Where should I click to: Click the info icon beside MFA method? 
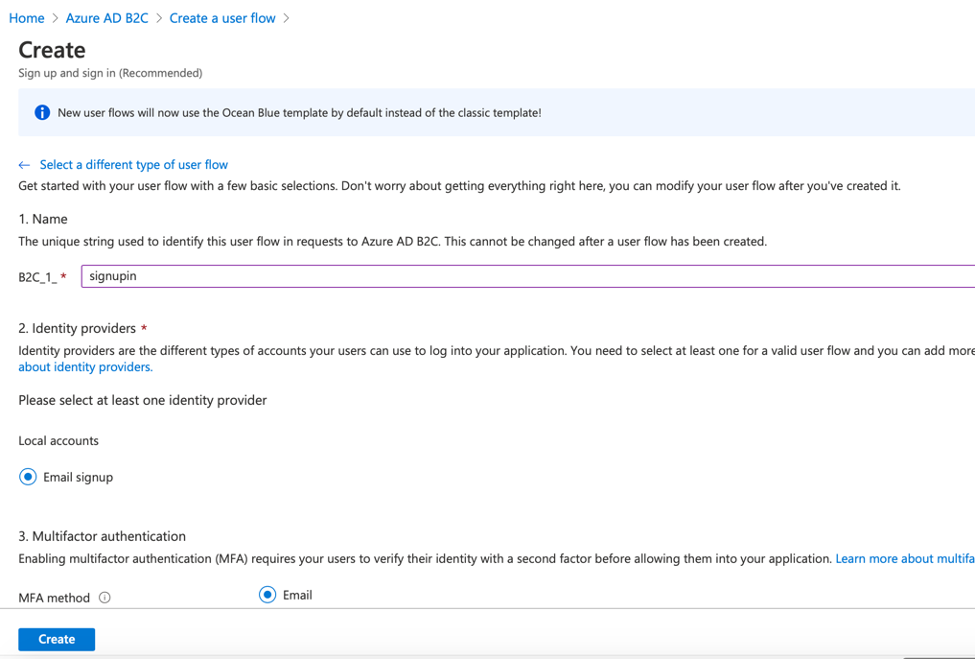[x=105, y=598]
